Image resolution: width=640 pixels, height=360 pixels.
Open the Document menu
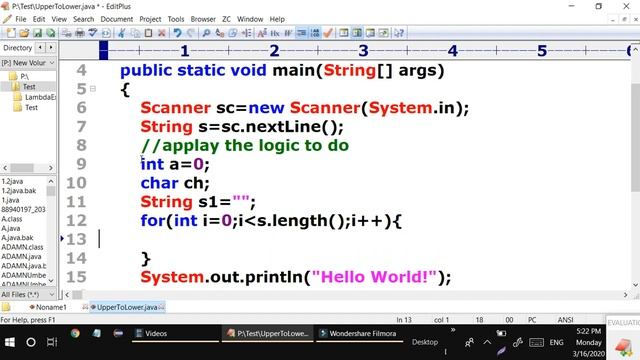[x=116, y=19]
